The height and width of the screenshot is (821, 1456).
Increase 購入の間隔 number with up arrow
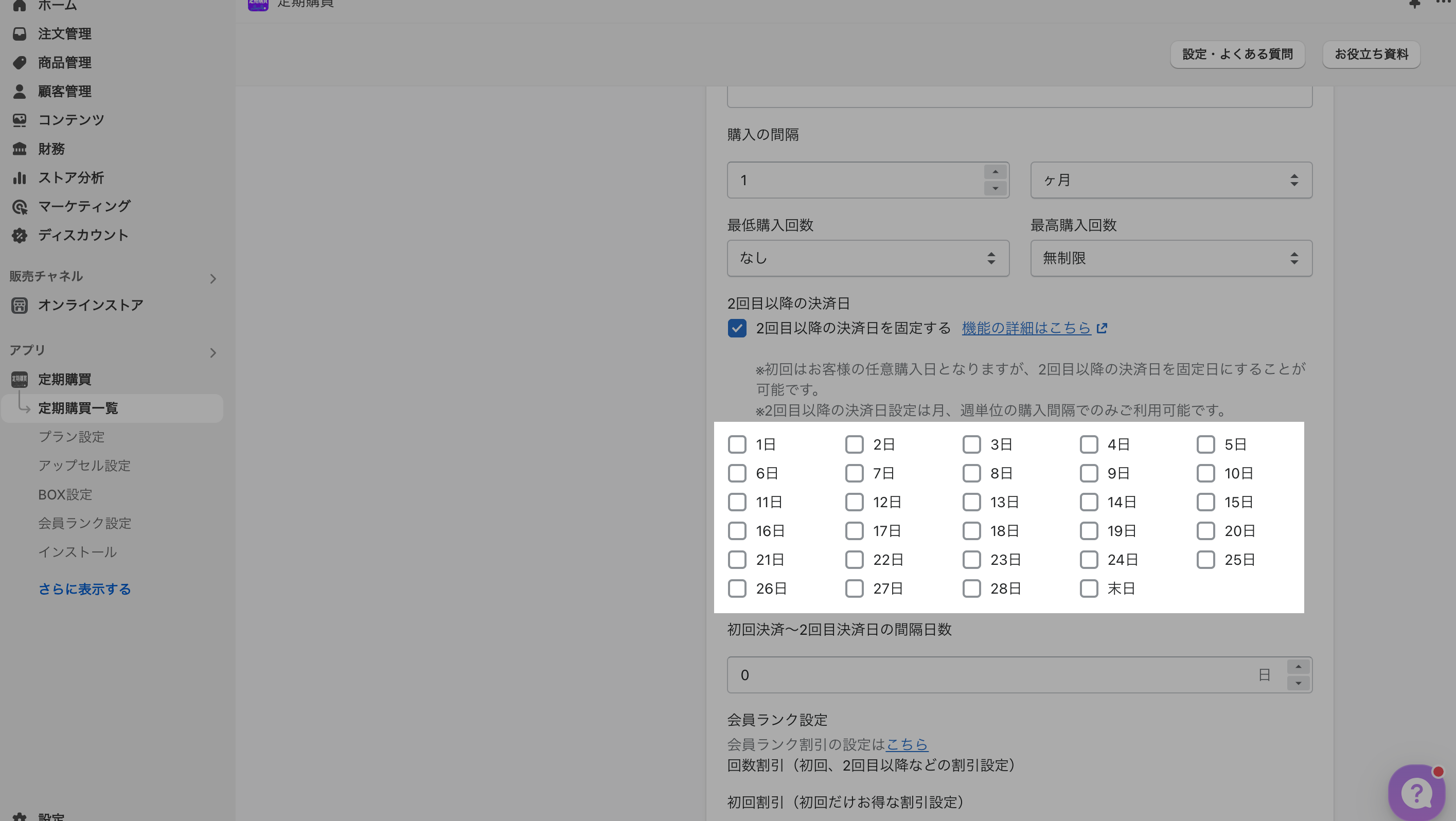tap(996, 172)
